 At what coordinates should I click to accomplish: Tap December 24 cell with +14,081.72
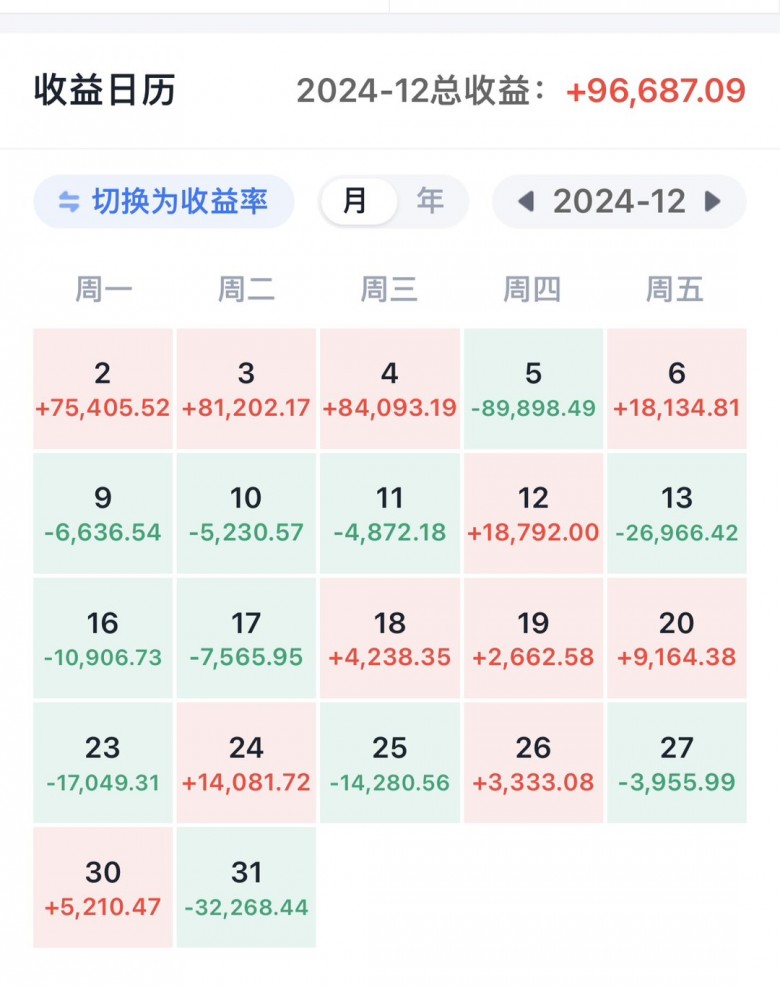click(246, 763)
